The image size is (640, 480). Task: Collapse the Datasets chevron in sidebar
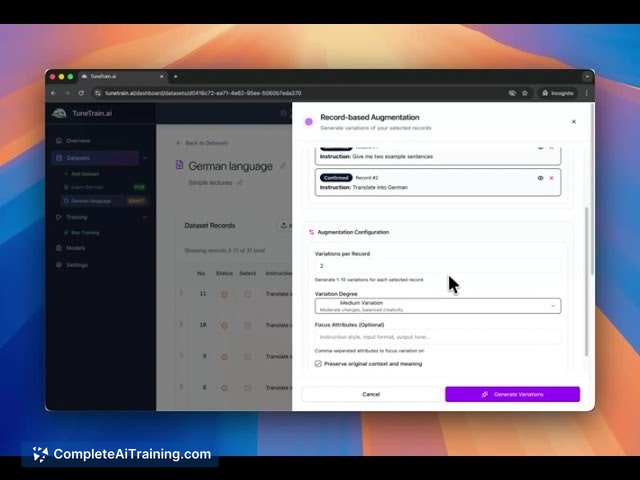click(145, 158)
